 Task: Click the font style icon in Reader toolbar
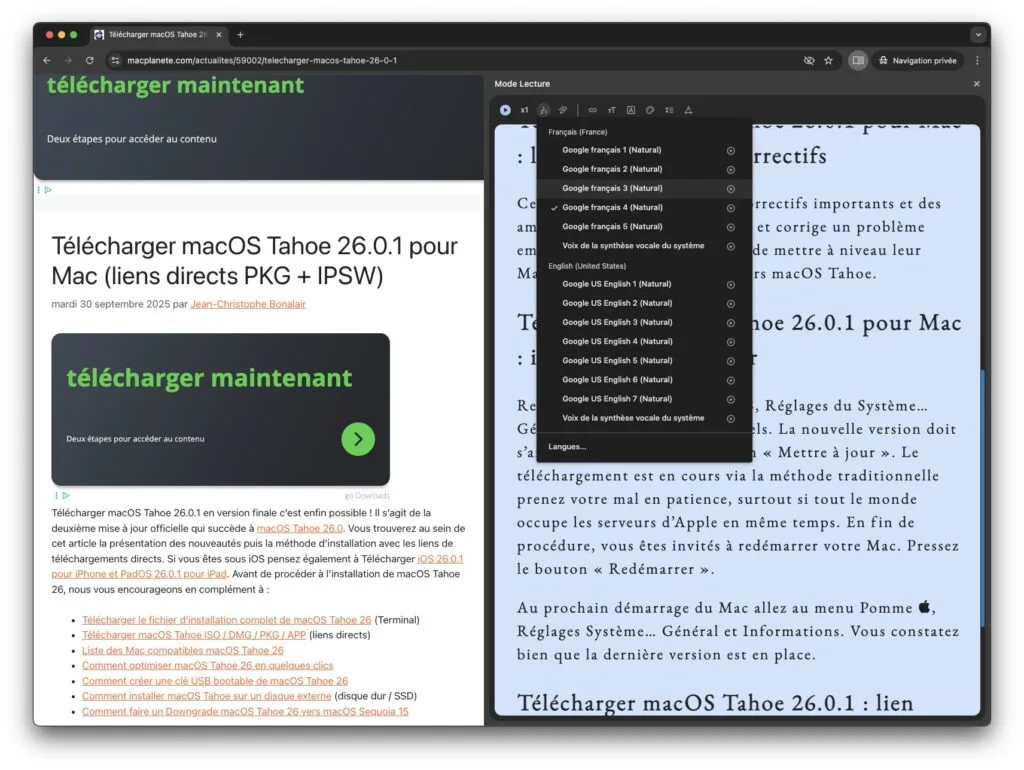pyautogui.click(x=631, y=110)
